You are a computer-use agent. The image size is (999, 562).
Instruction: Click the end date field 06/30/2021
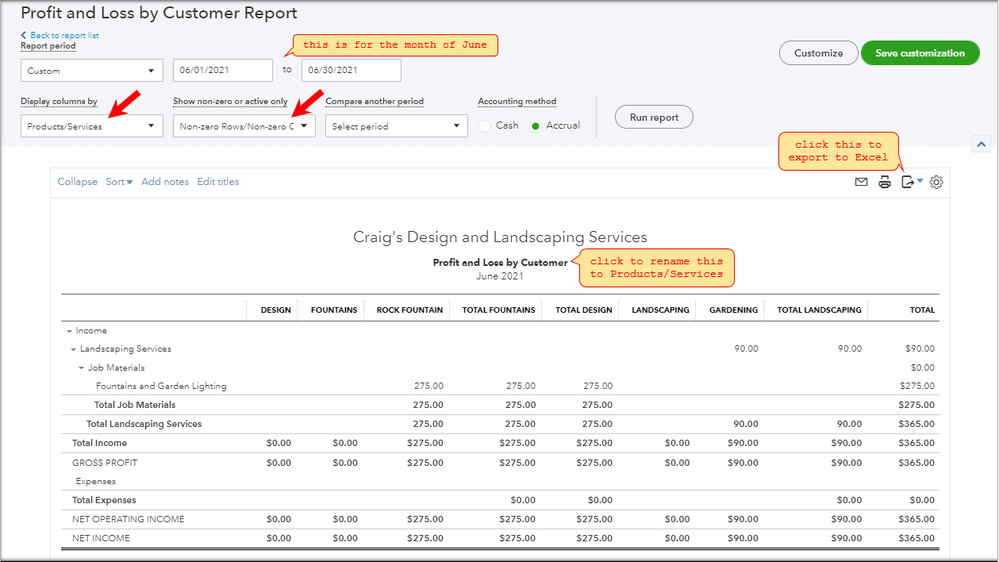pos(352,70)
